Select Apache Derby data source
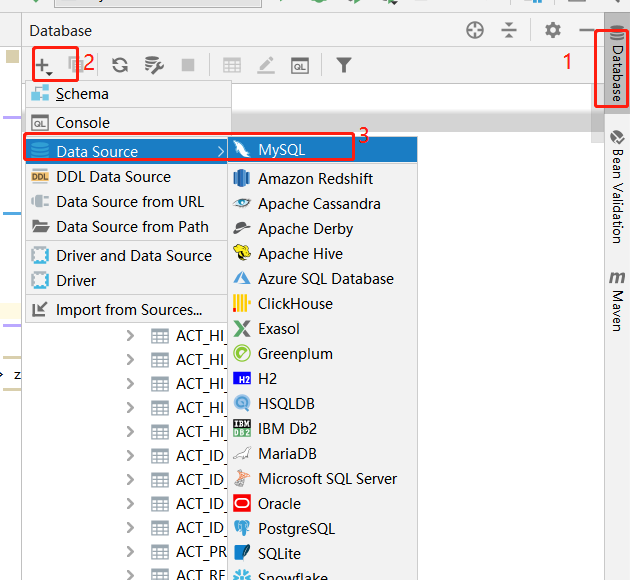This screenshot has width=630, height=580. pyautogui.click(x=323, y=229)
